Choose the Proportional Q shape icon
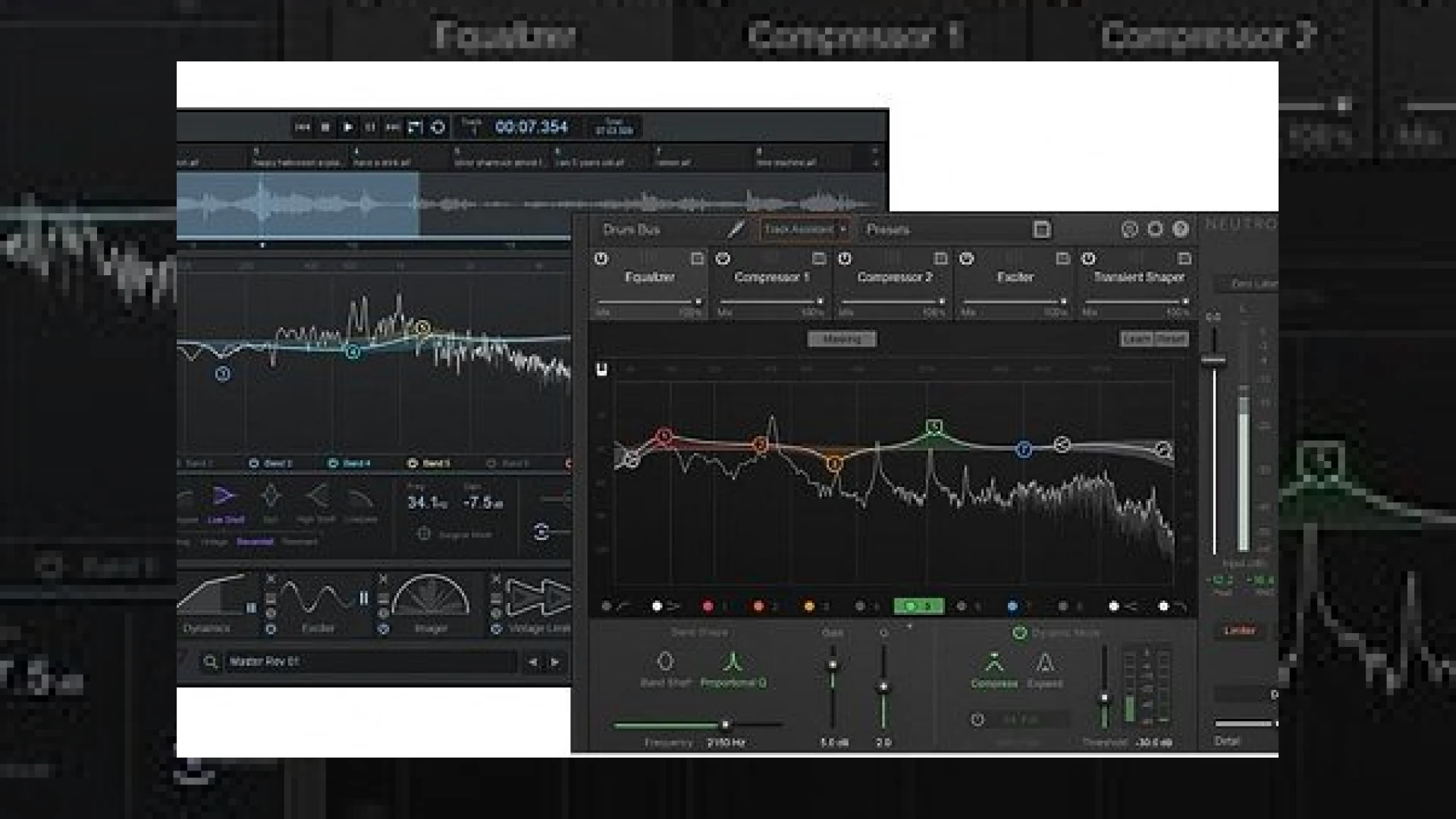This screenshot has width=1456, height=819. [732, 661]
